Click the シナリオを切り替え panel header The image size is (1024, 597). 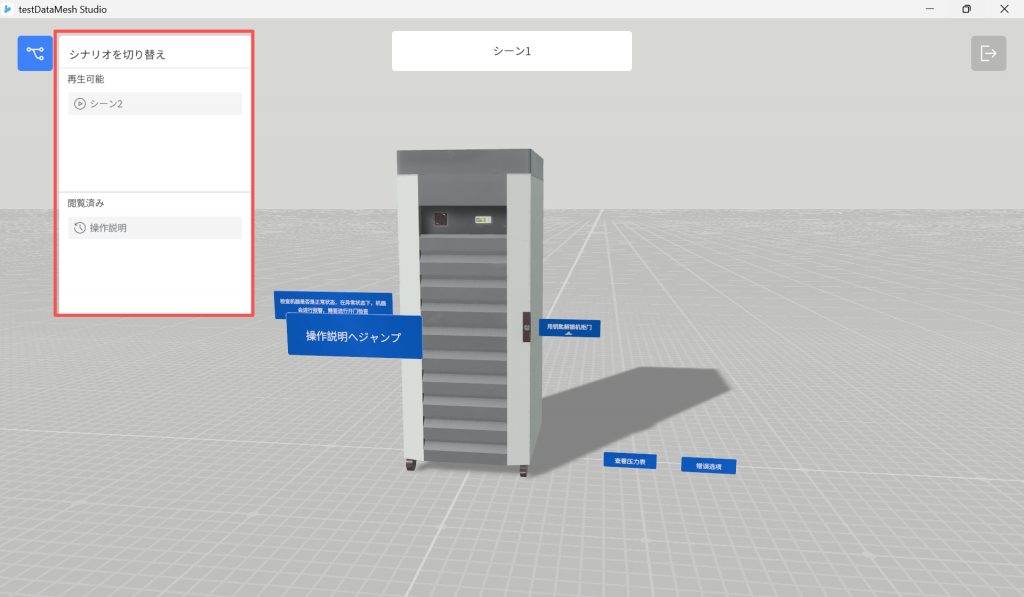pos(117,54)
